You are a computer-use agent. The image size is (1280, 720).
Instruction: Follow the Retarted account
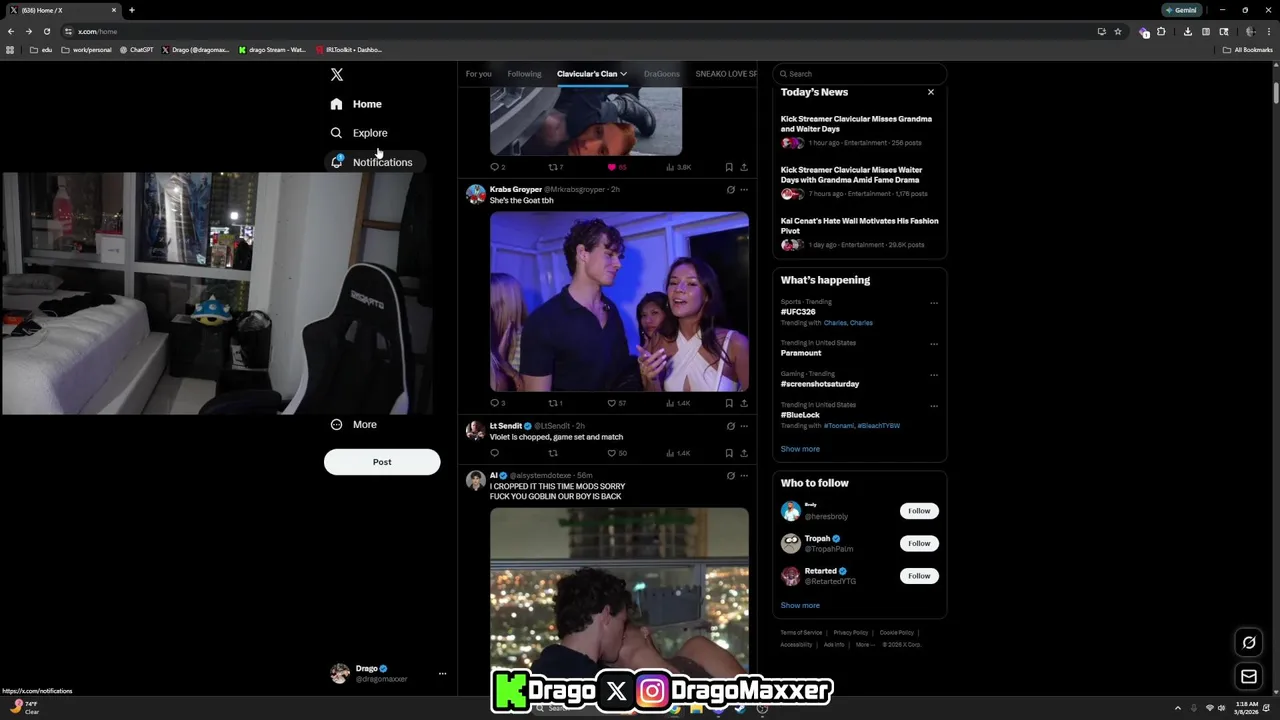(919, 576)
